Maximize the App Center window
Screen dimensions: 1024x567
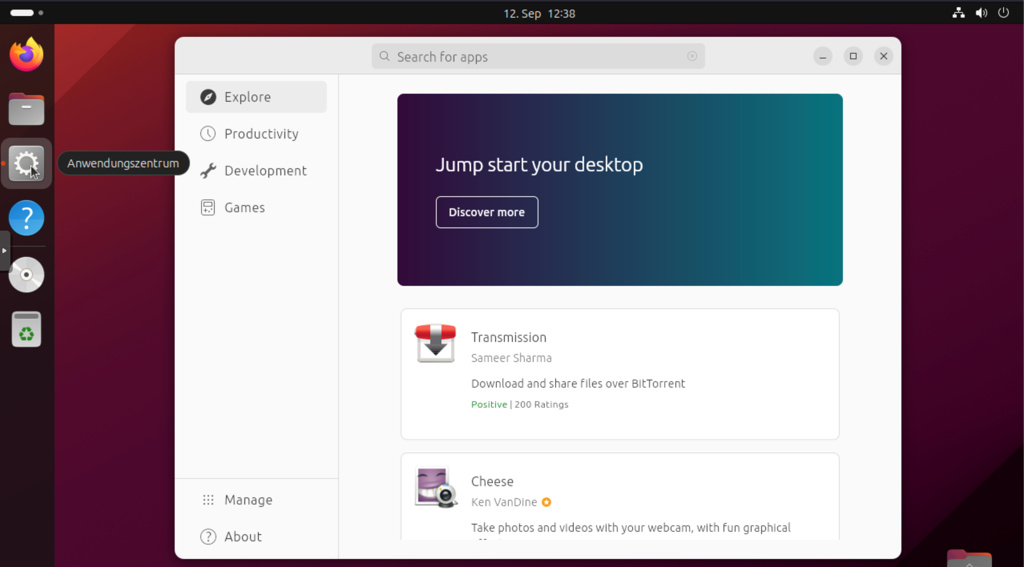click(x=853, y=56)
